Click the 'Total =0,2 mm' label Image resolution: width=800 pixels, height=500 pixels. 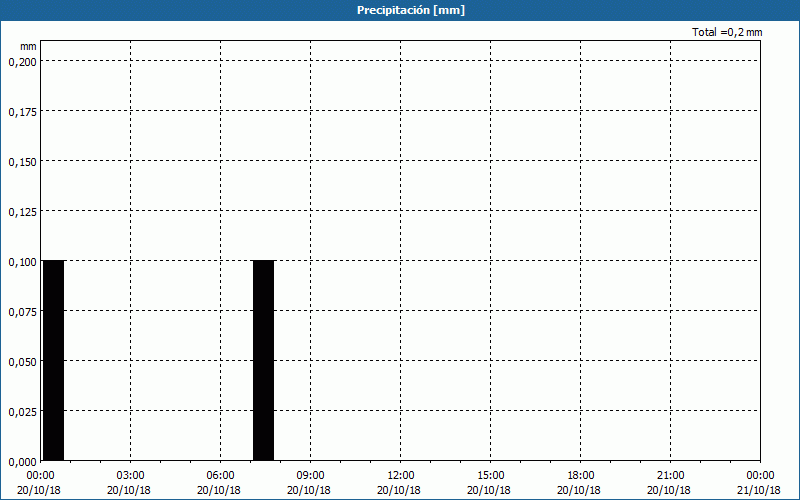(727, 32)
